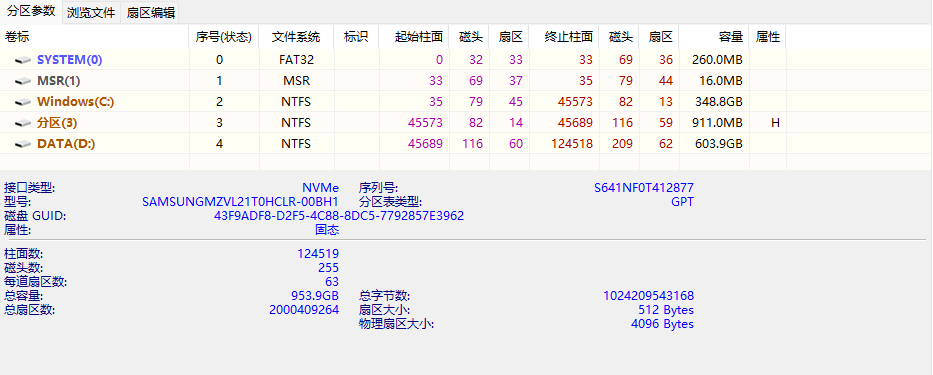The width and height of the screenshot is (933, 375).
Task: Select the Windows(C:) partition row
Action: [393, 102]
